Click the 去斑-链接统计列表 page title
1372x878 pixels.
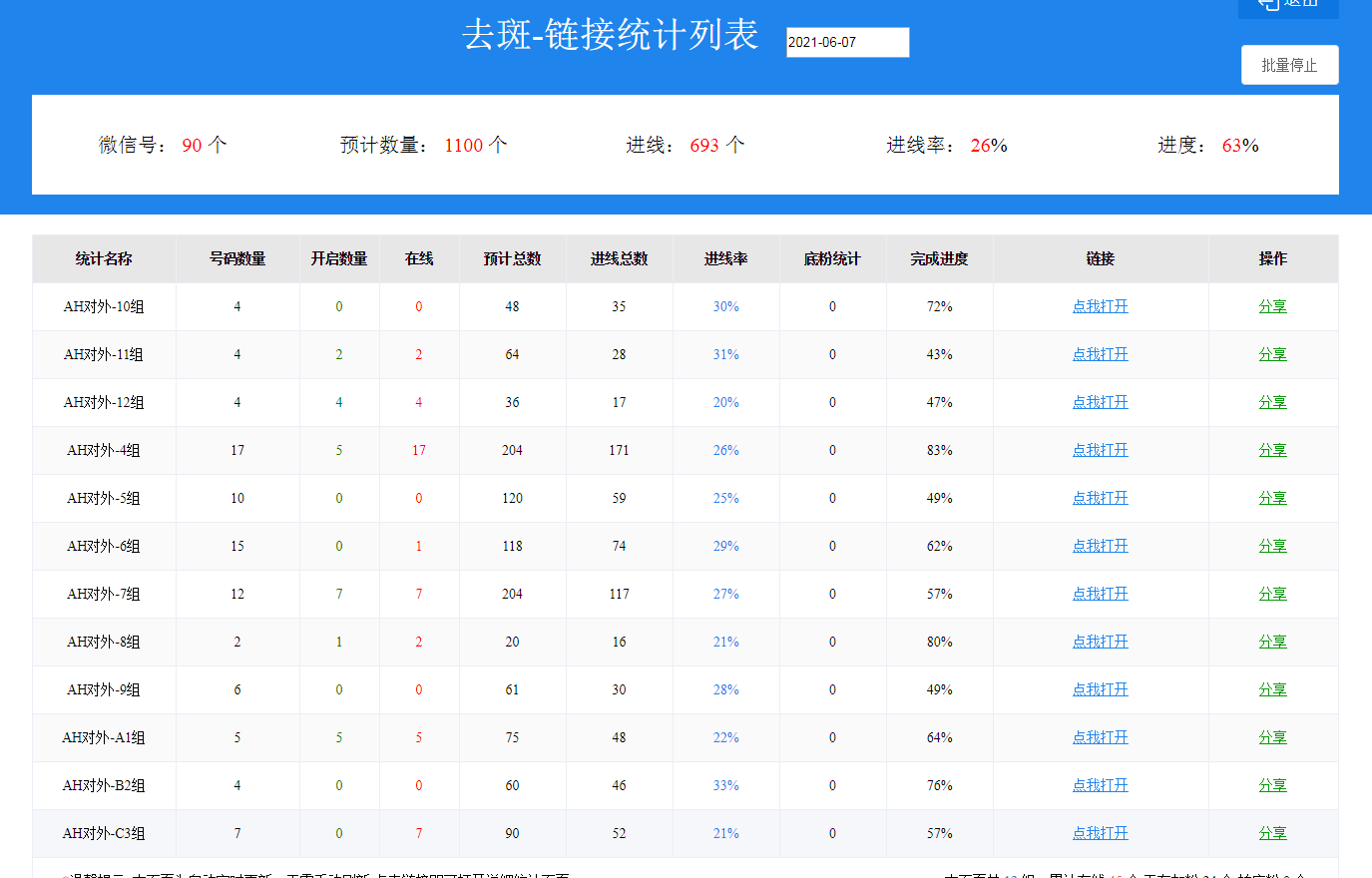point(610,35)
